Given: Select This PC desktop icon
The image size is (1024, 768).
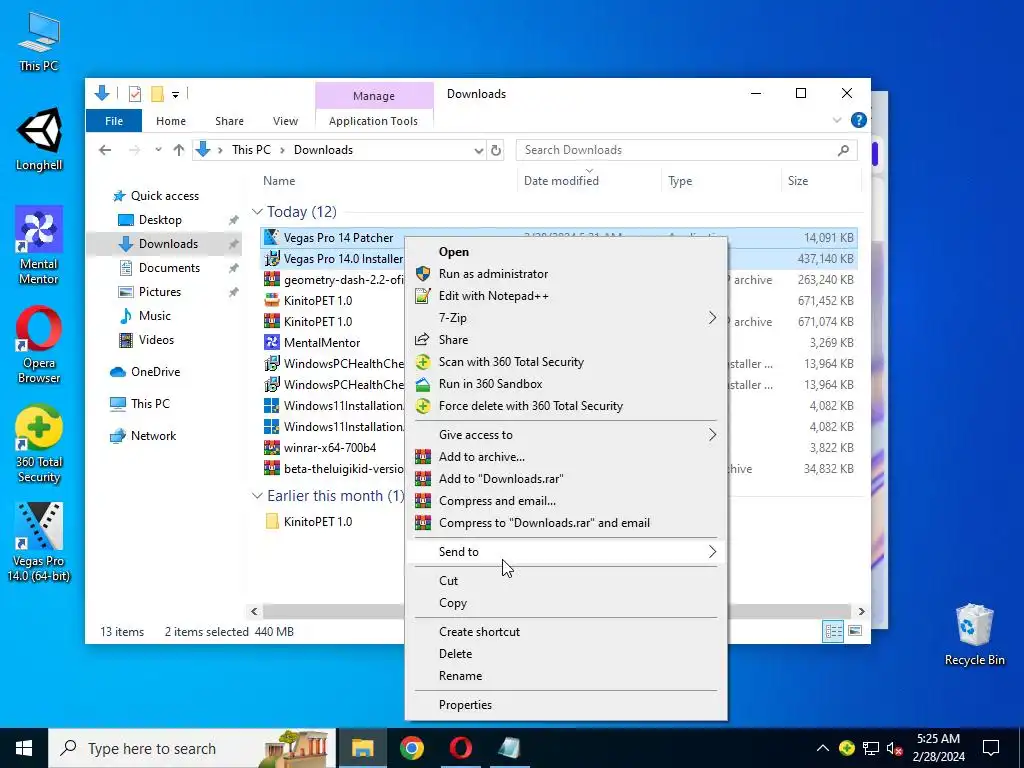Looking at the screenshot, I should 39,41.
